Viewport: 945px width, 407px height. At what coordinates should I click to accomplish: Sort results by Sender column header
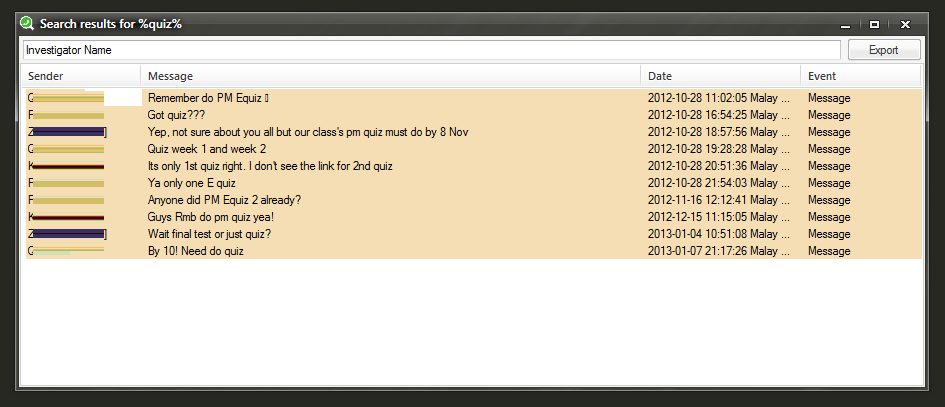(82, 76)
